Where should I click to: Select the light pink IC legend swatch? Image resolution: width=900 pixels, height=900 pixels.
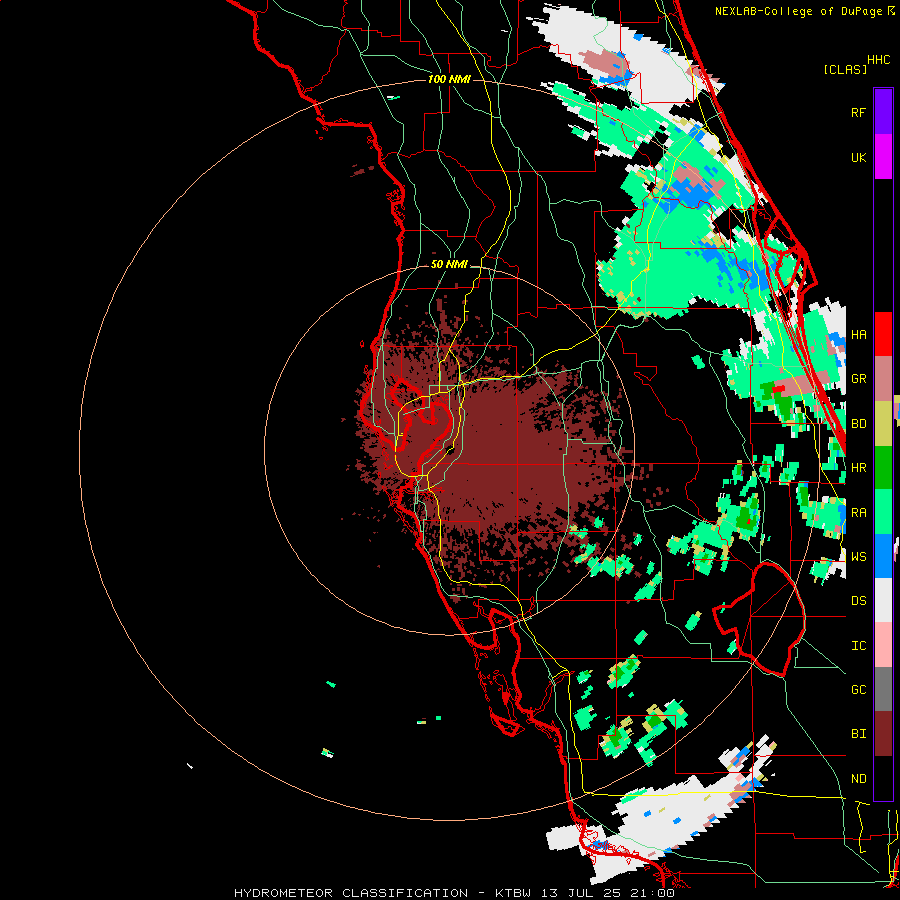[883, 645]
